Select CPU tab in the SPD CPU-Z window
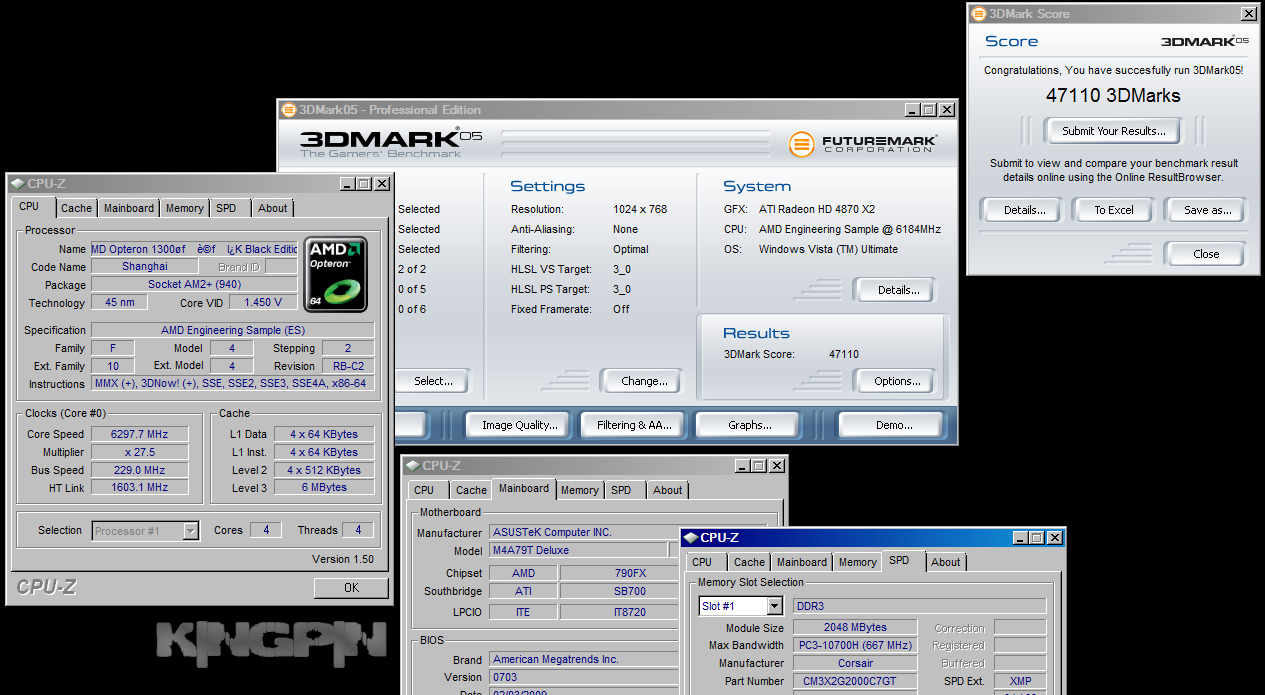 (x=702, y=562)
